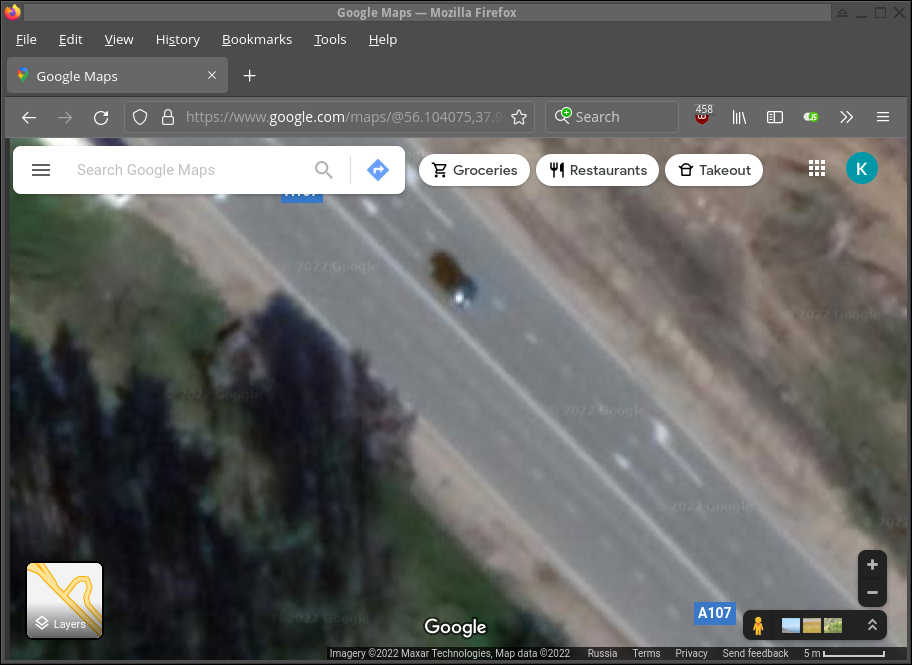This screenshot has height=665, width=912.
Task: Open the File menu
Action: pyautogui.click(x=26, y=40)
